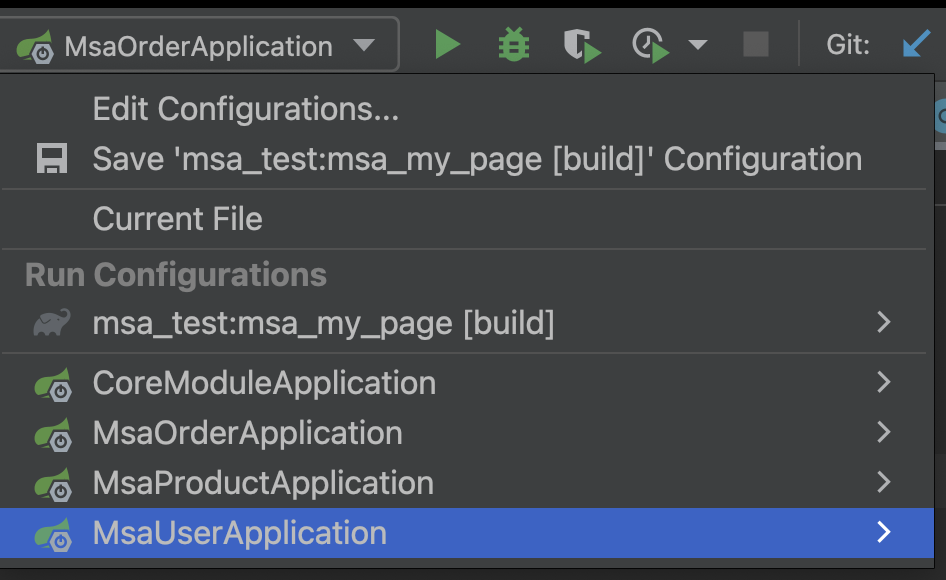Click the Spring Boot icon beside CoreModuleApplication
This screenshot has width=946, height=580.
(53, 384)
